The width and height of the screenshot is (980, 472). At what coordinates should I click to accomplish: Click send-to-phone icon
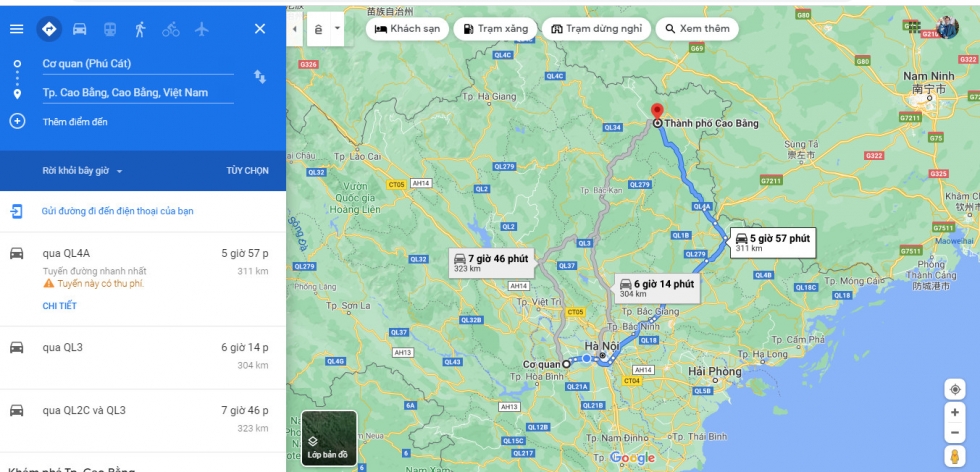click(17, 211)
